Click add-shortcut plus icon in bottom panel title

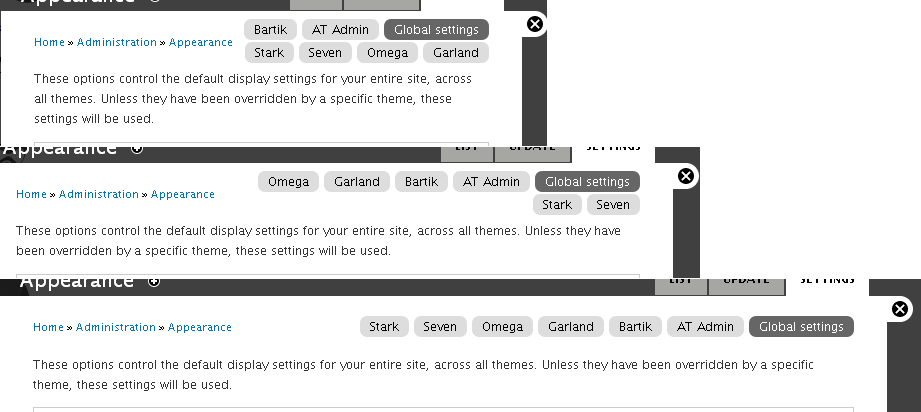click(x=154, y=281)
